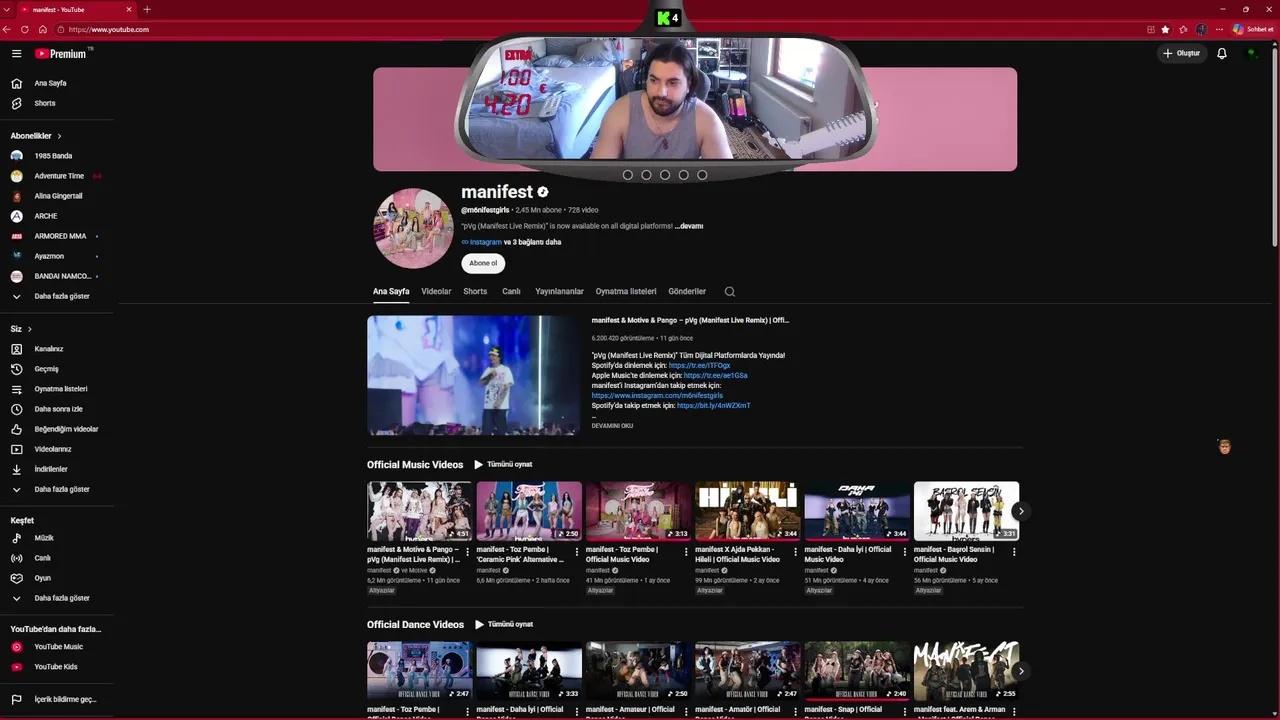Expand video description via DEVAMINI OKU

click(612, 426)
